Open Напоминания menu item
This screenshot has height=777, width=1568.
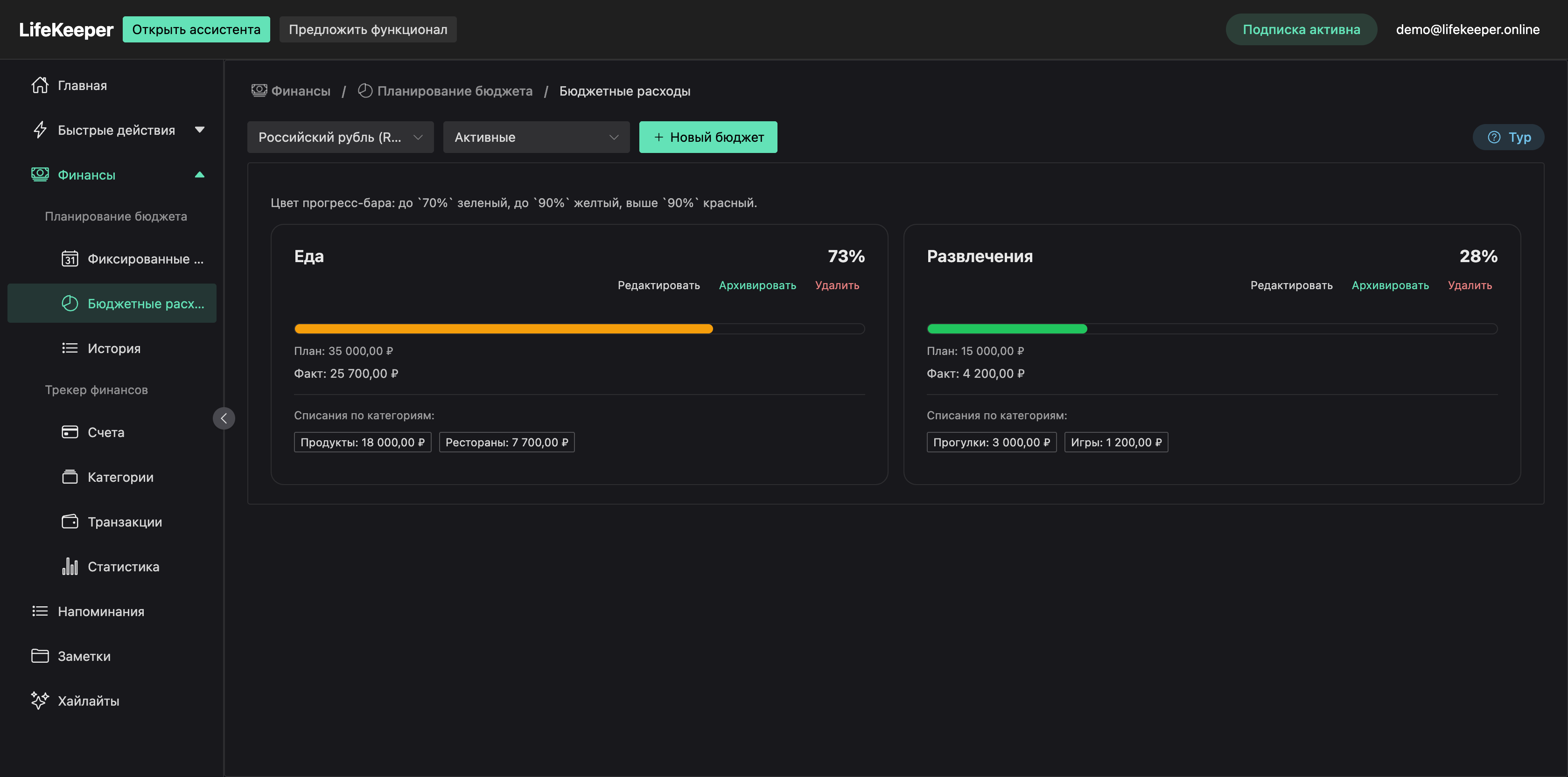(100, 612)
